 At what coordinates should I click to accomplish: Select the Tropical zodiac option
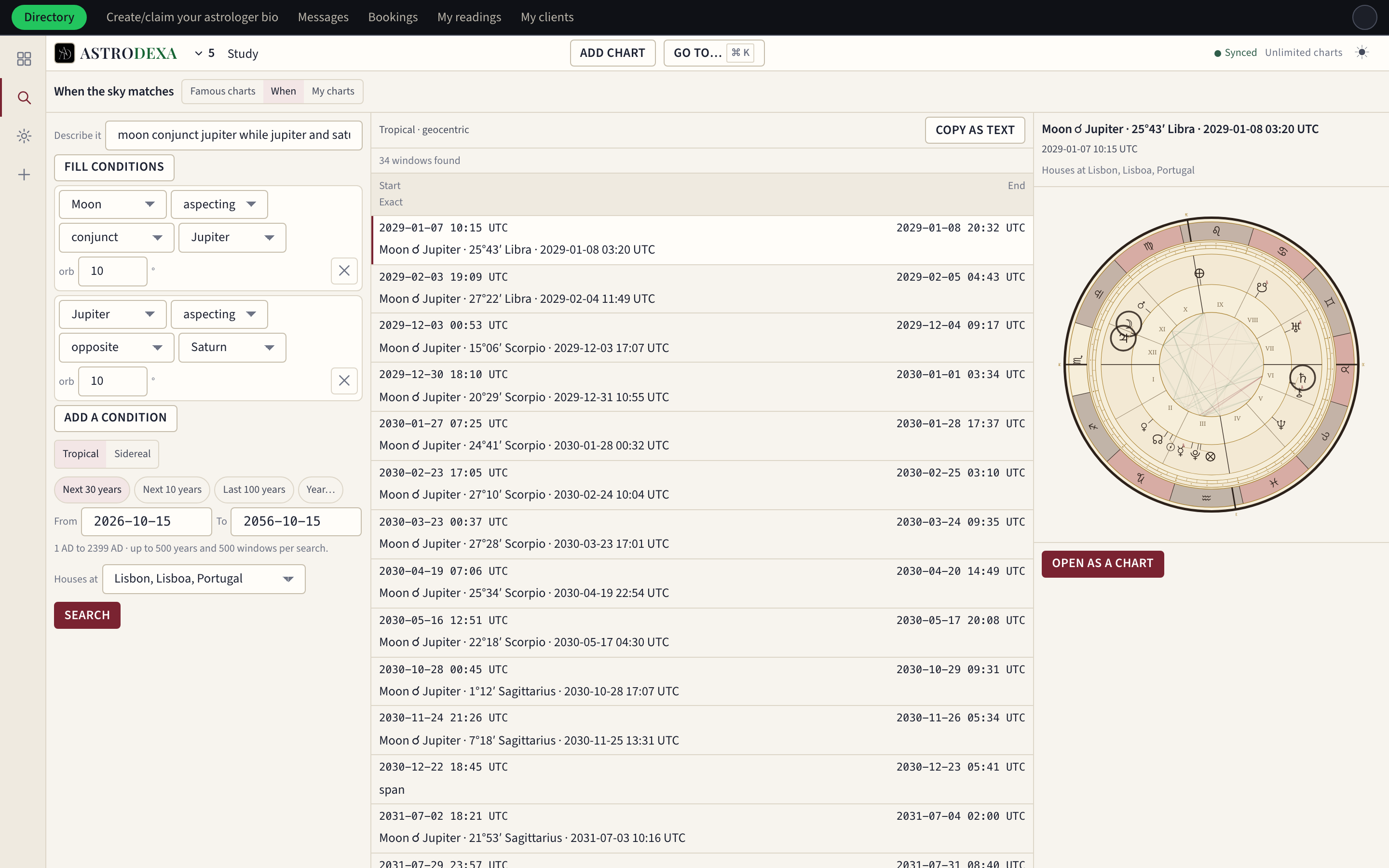[81, 453]
